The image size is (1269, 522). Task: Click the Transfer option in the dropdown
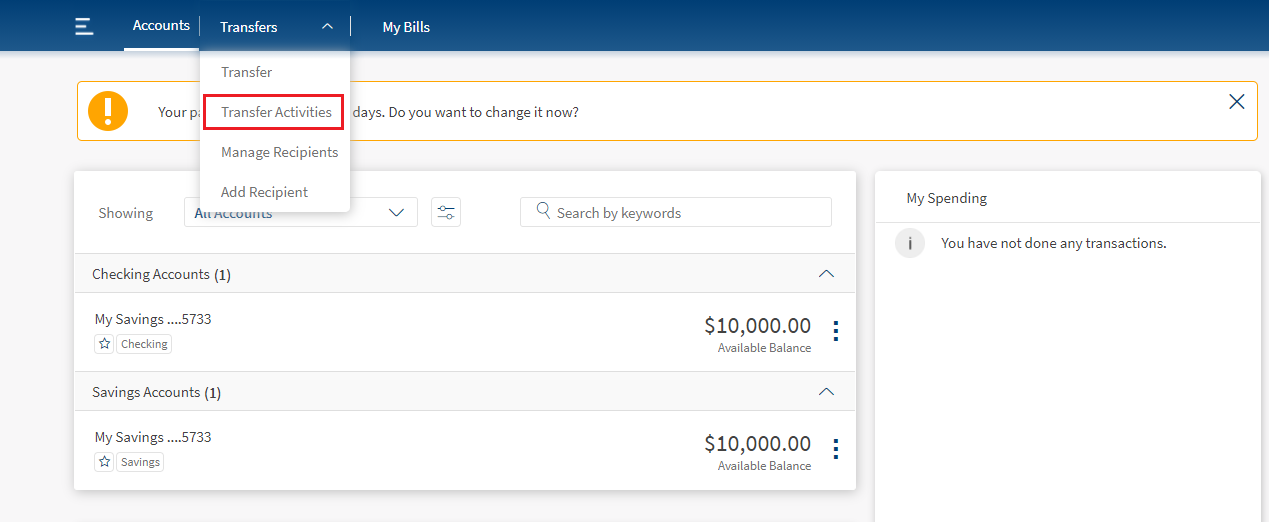click(x=246, y=72)
